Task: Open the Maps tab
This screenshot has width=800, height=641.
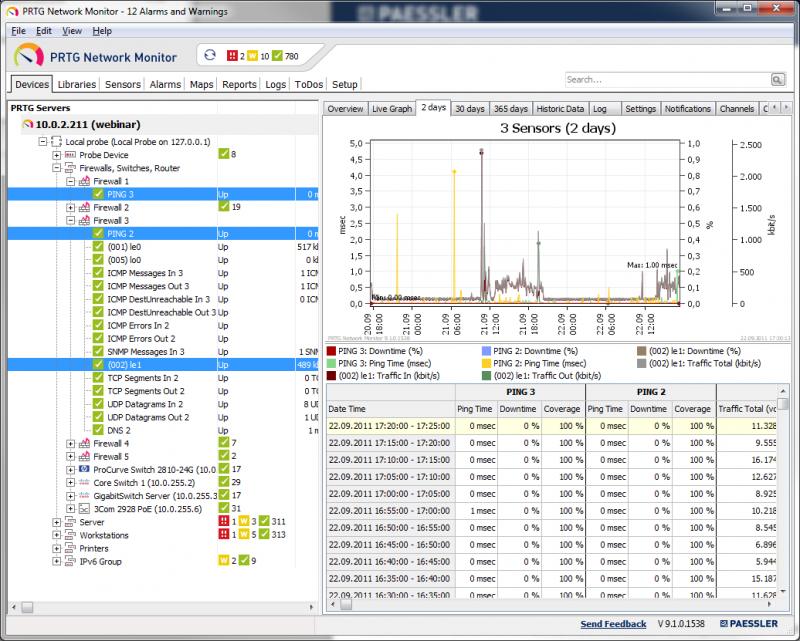Action: (x=202, y=84)
